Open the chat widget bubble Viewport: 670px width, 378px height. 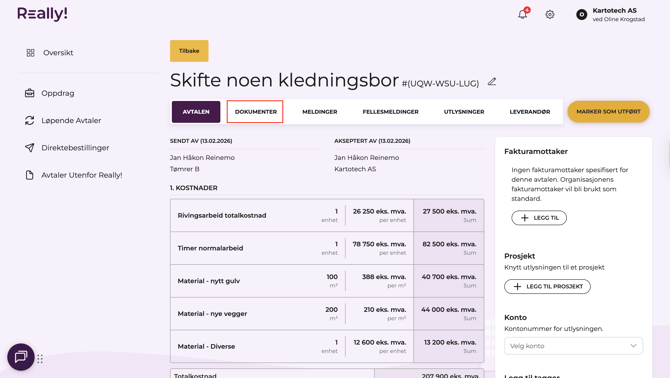click(21, 357)
